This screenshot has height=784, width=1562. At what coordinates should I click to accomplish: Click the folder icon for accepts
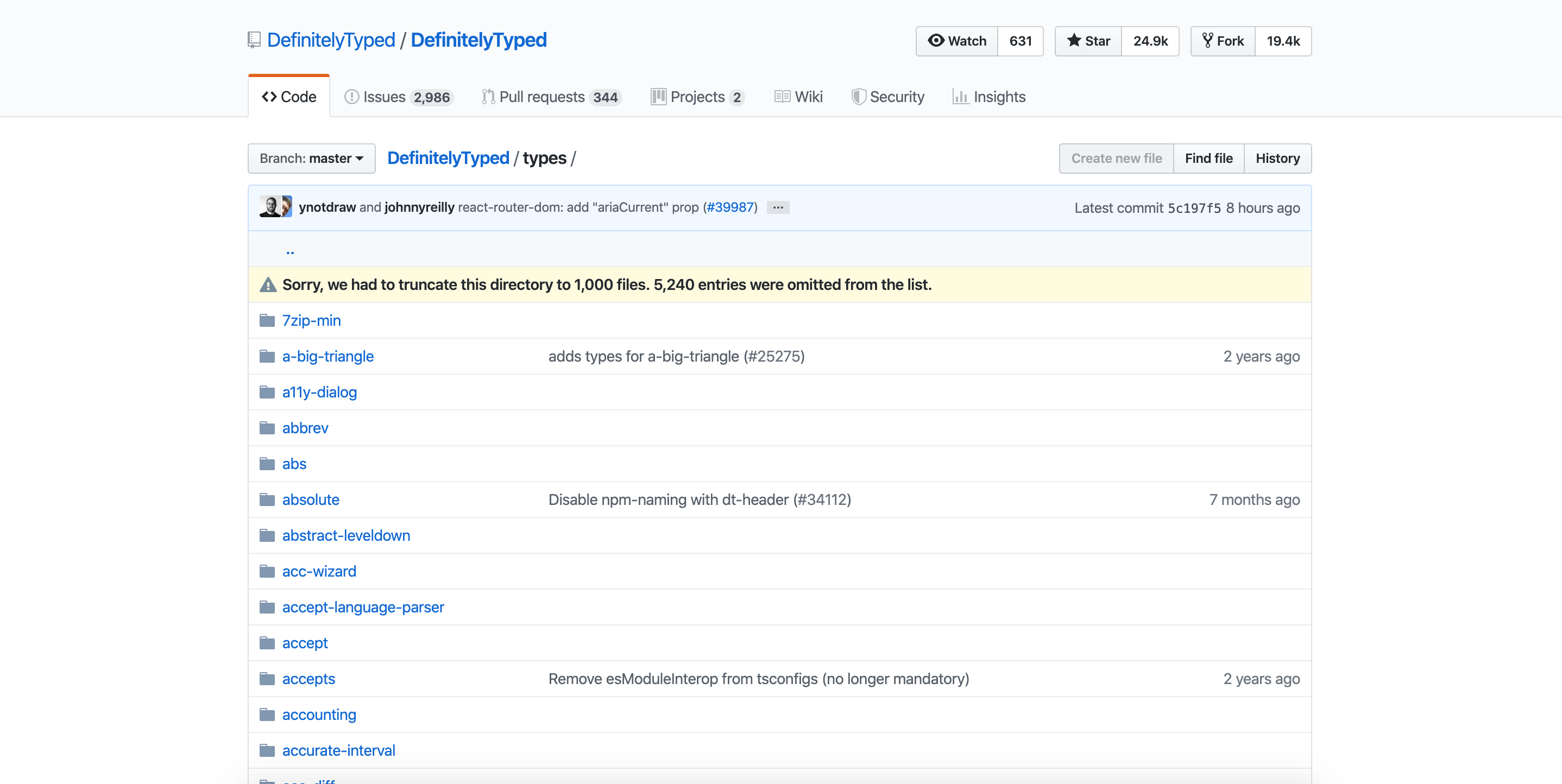[x=267, y=678]
